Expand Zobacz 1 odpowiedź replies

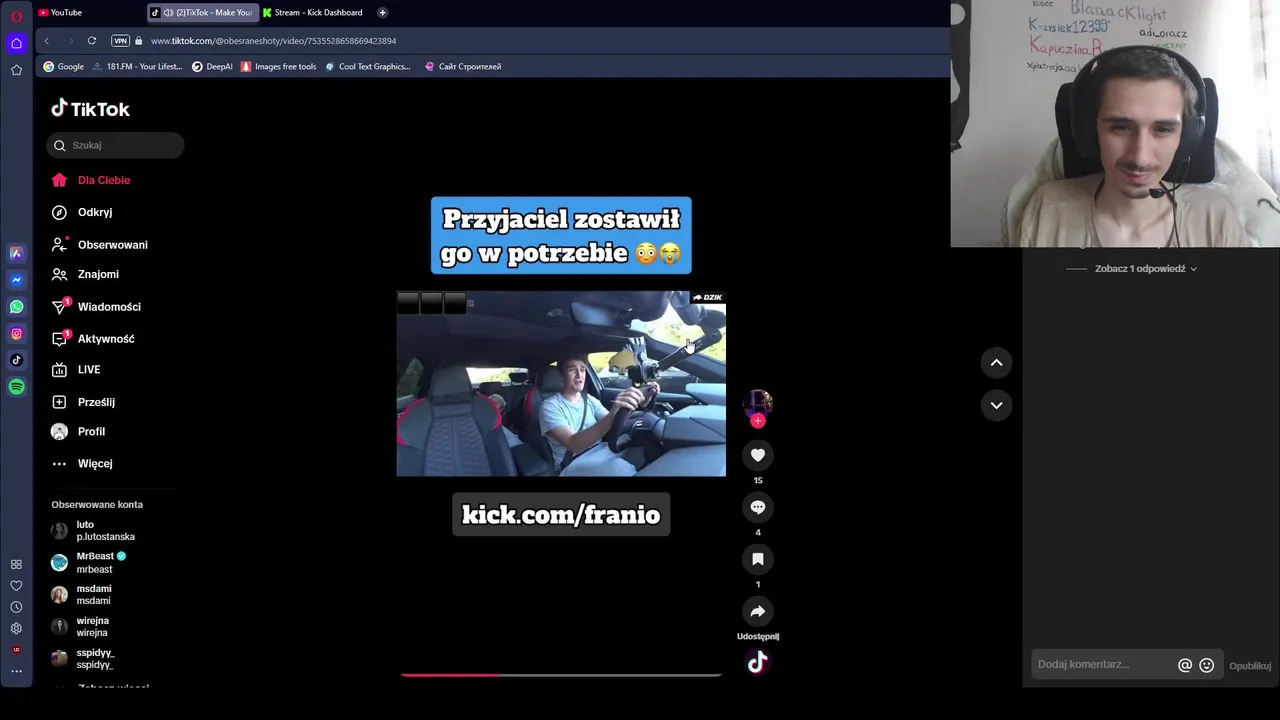pos(1146,269)
